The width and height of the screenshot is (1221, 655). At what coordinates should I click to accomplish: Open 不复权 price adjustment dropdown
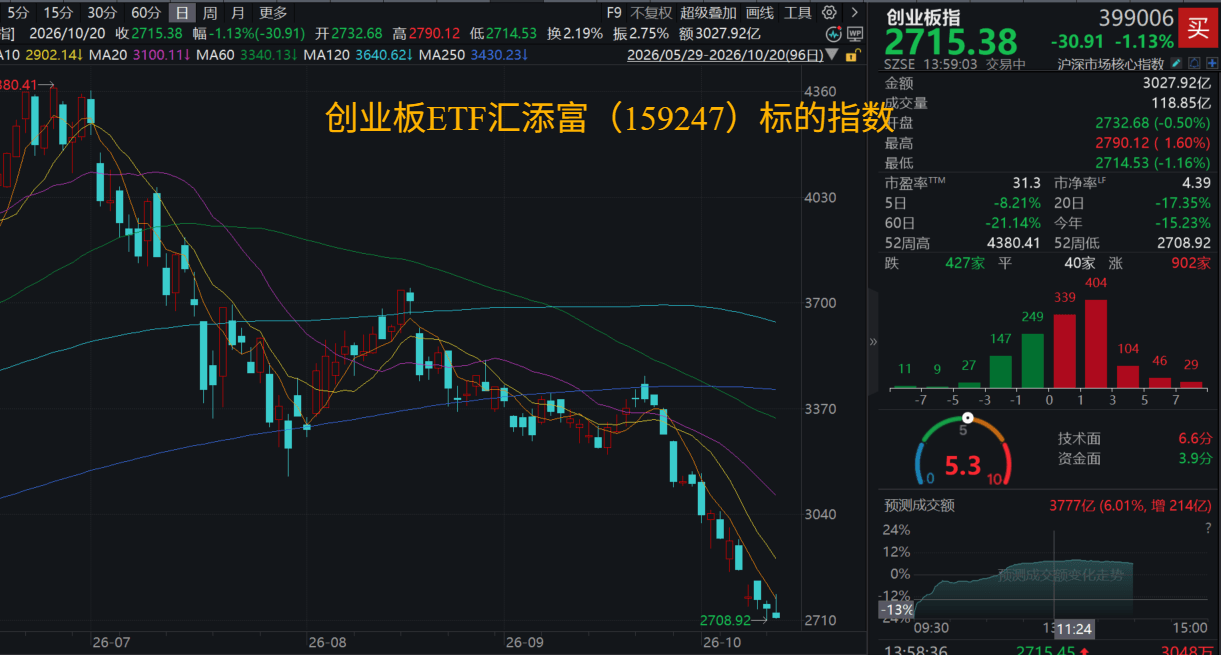pyautogui.click(x=650, y=13)
